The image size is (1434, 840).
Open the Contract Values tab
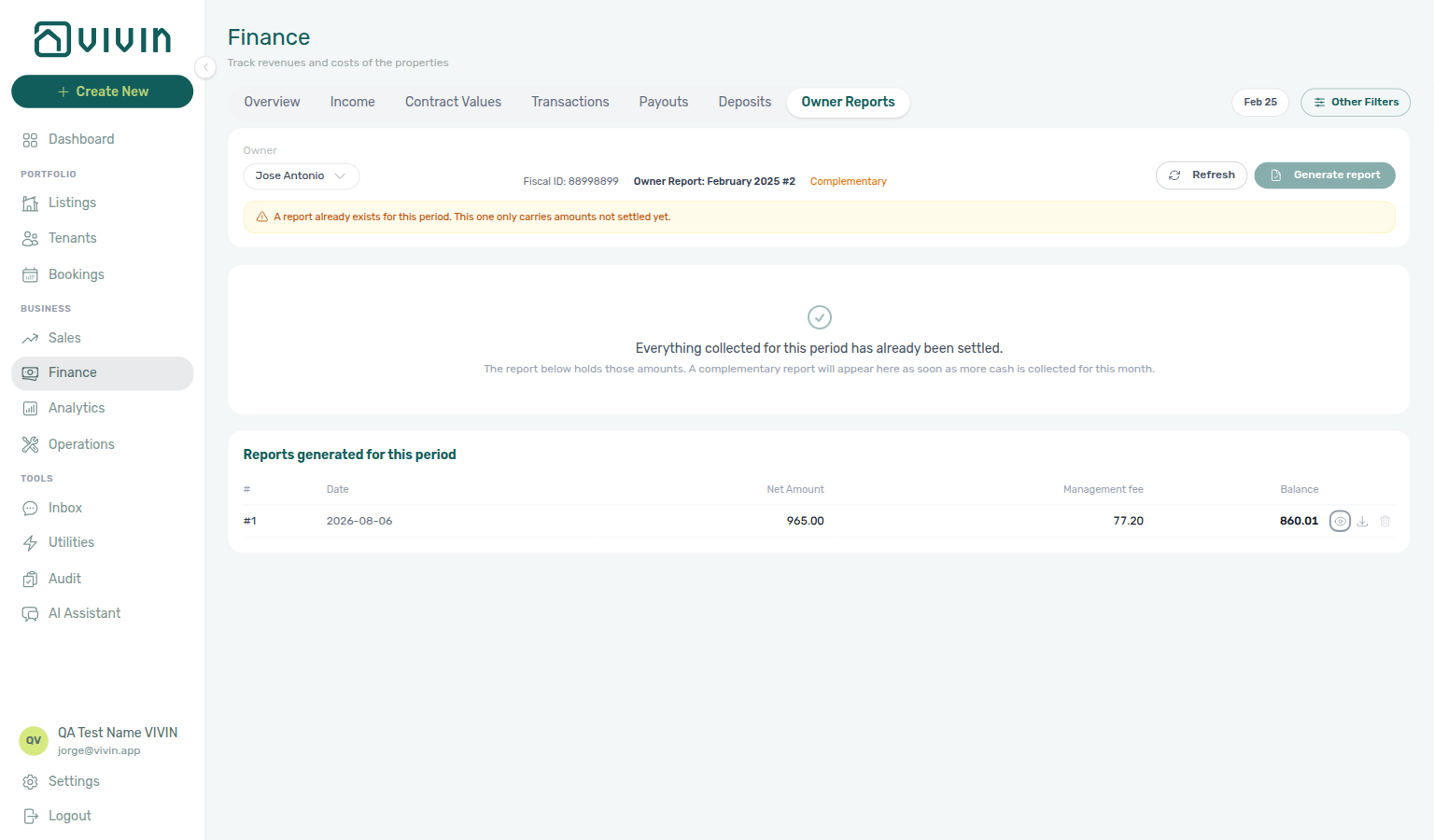pos(453,102)
